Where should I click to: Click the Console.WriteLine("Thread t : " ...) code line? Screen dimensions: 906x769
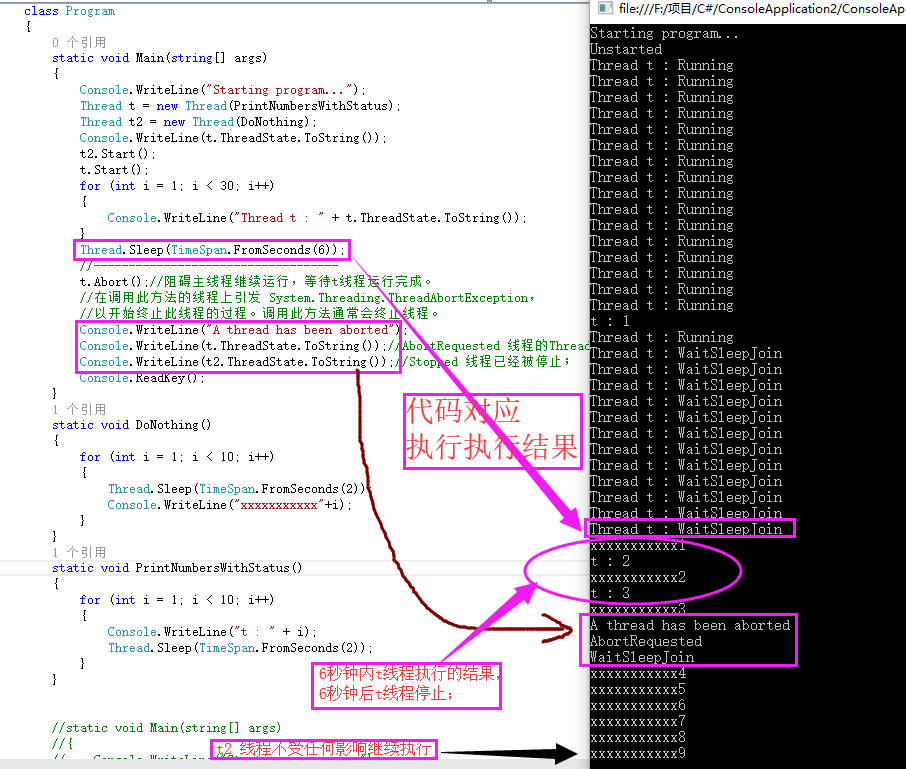317,218
